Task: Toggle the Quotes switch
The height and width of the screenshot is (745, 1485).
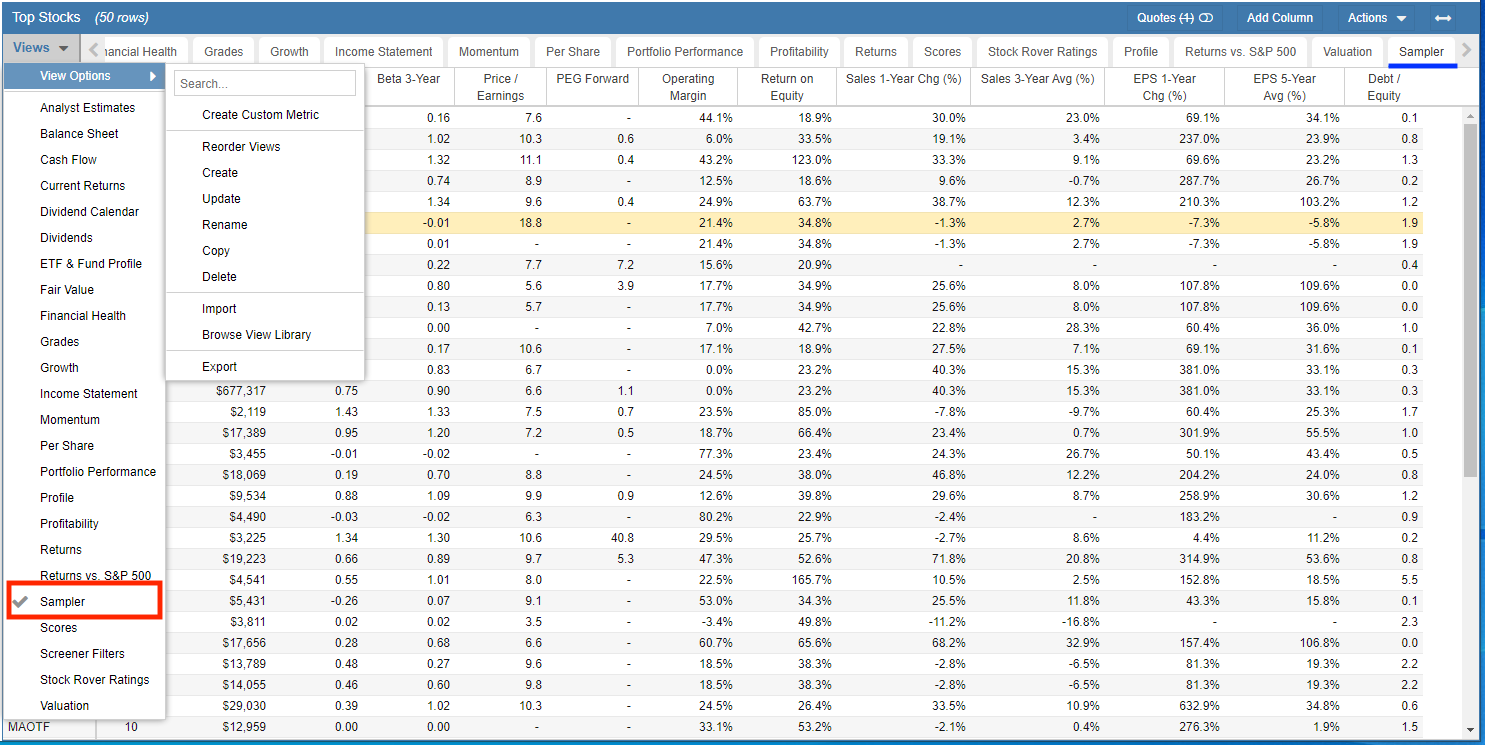Action: coord(1205,18)
